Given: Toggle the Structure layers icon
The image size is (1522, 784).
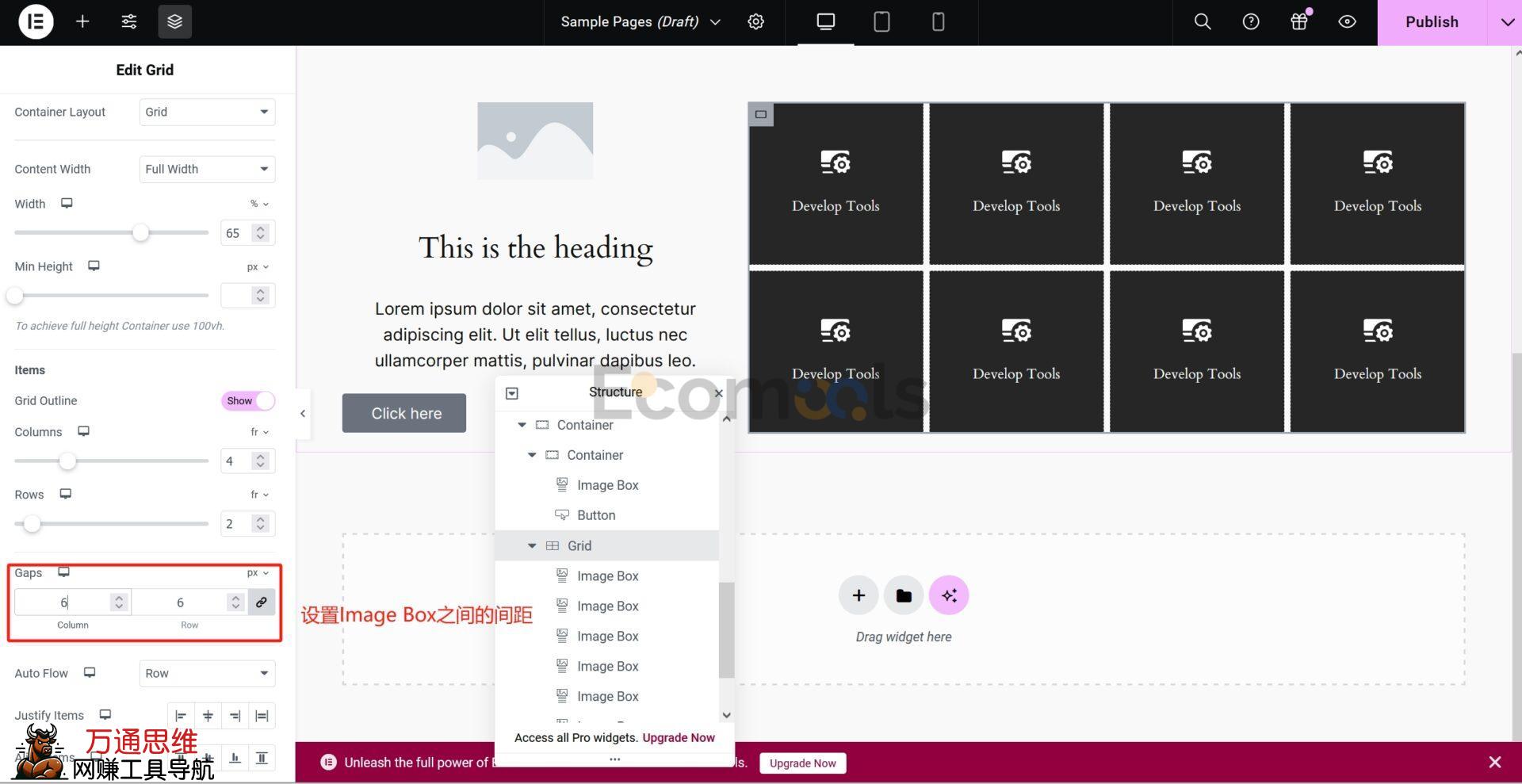Looking at the screenshot, I should click(174, 21).
